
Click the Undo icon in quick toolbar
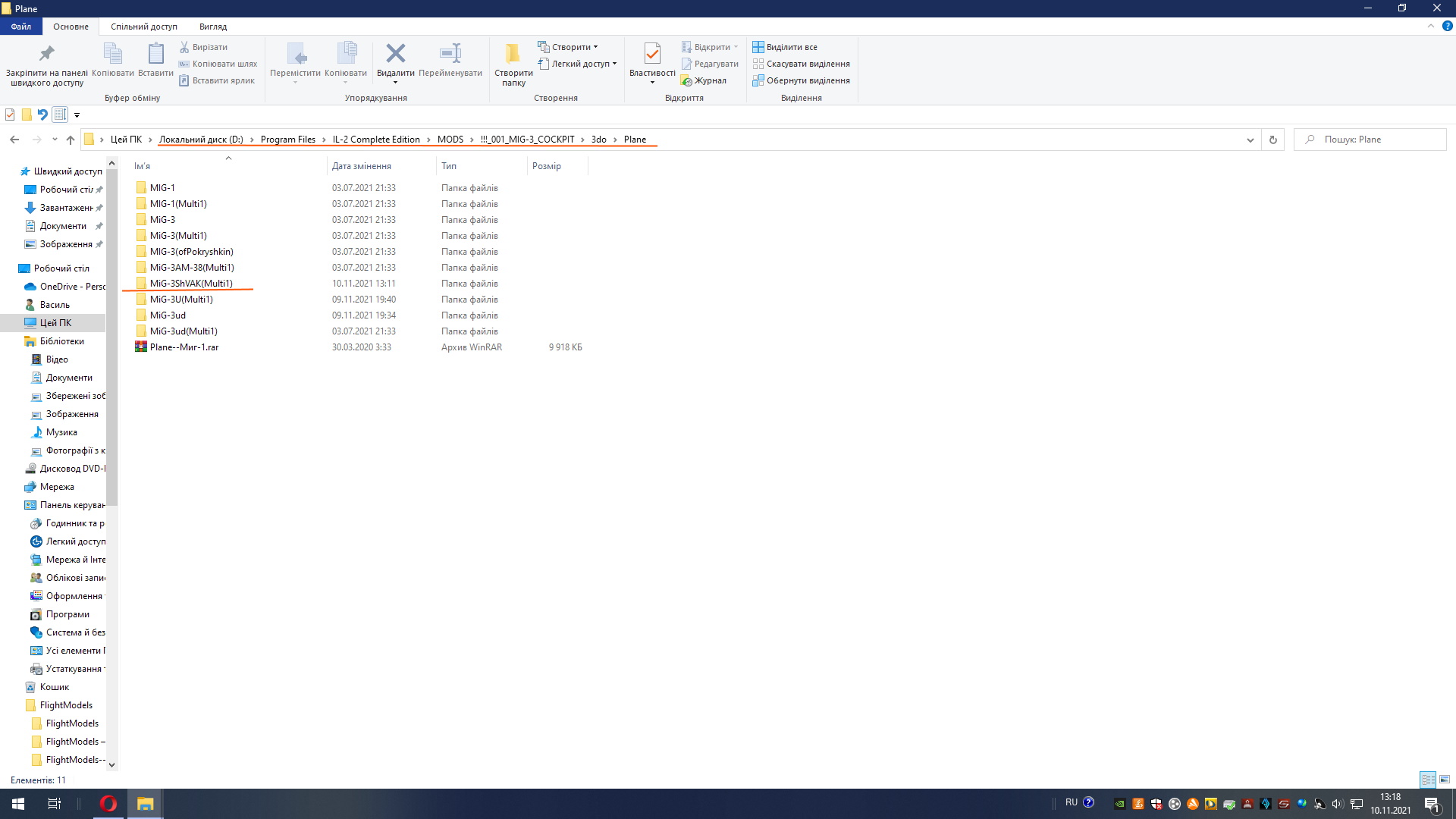42,115
